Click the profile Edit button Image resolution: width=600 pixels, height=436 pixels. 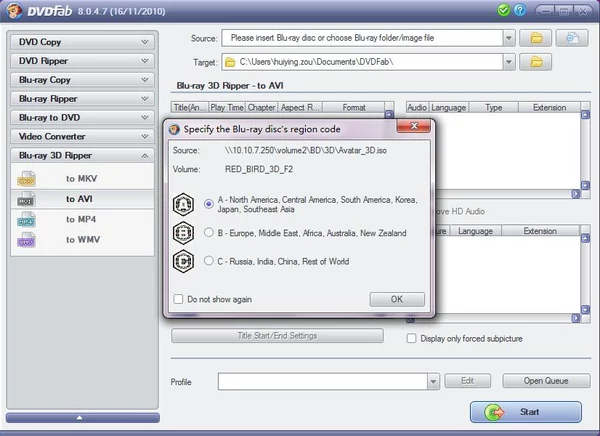pos(467,381)
